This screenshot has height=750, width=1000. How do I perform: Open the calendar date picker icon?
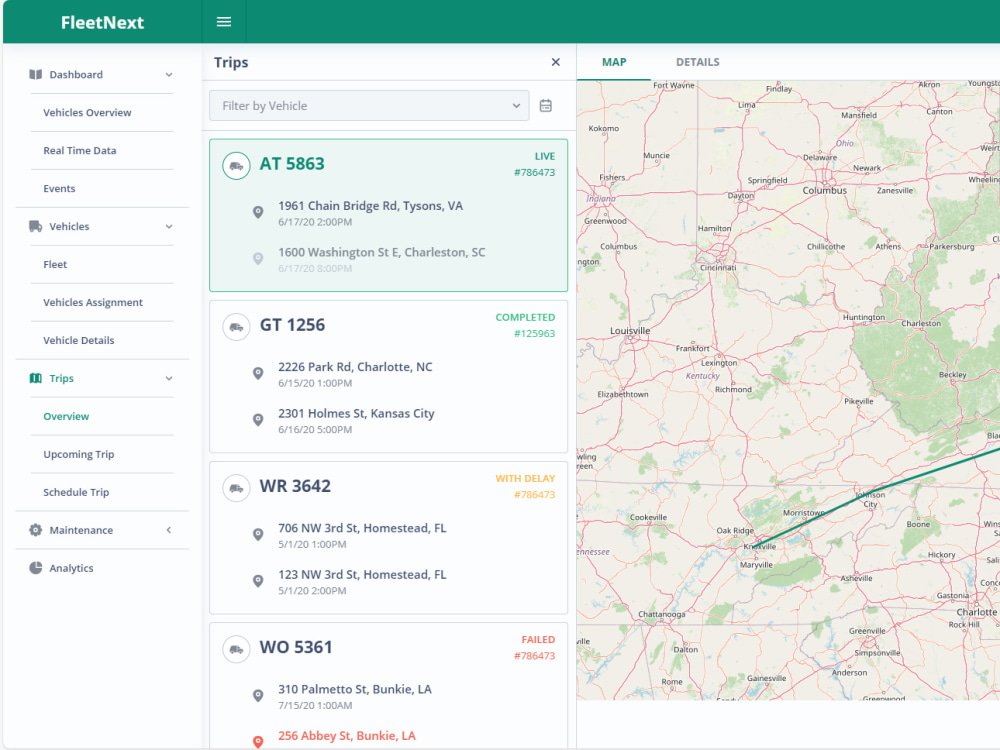(546, 106)
